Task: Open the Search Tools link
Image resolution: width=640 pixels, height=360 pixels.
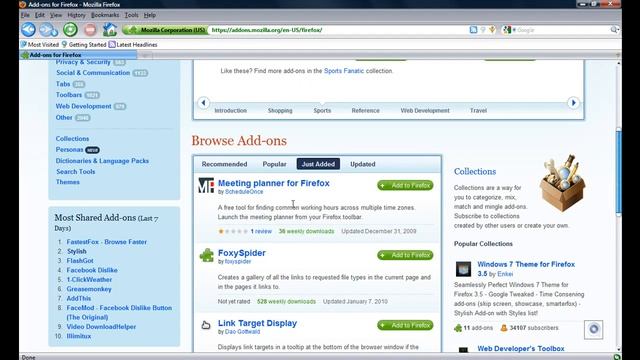Action: (x=76, y=172)
